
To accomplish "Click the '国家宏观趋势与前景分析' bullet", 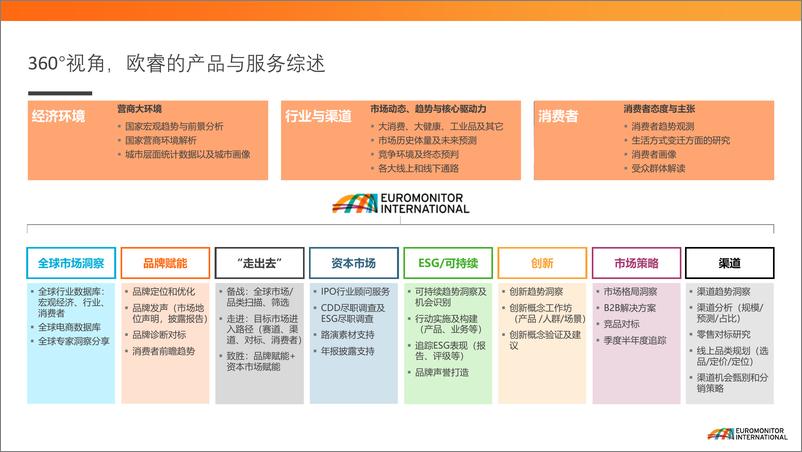I will (174, 126).
